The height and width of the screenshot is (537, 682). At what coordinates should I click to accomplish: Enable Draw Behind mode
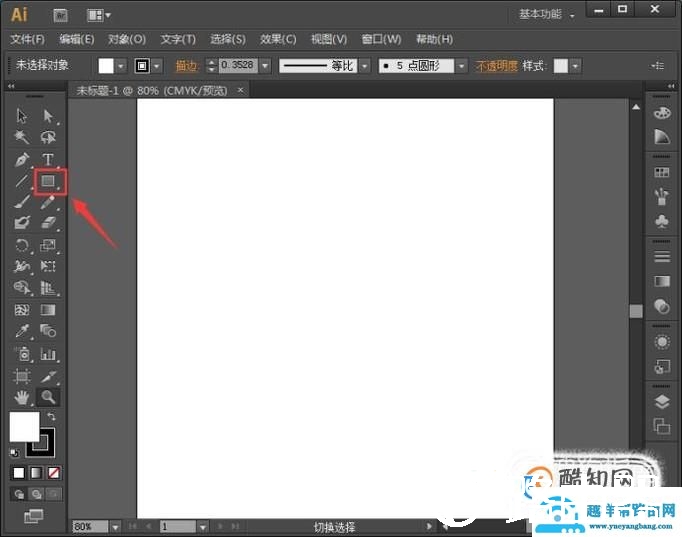36,494
